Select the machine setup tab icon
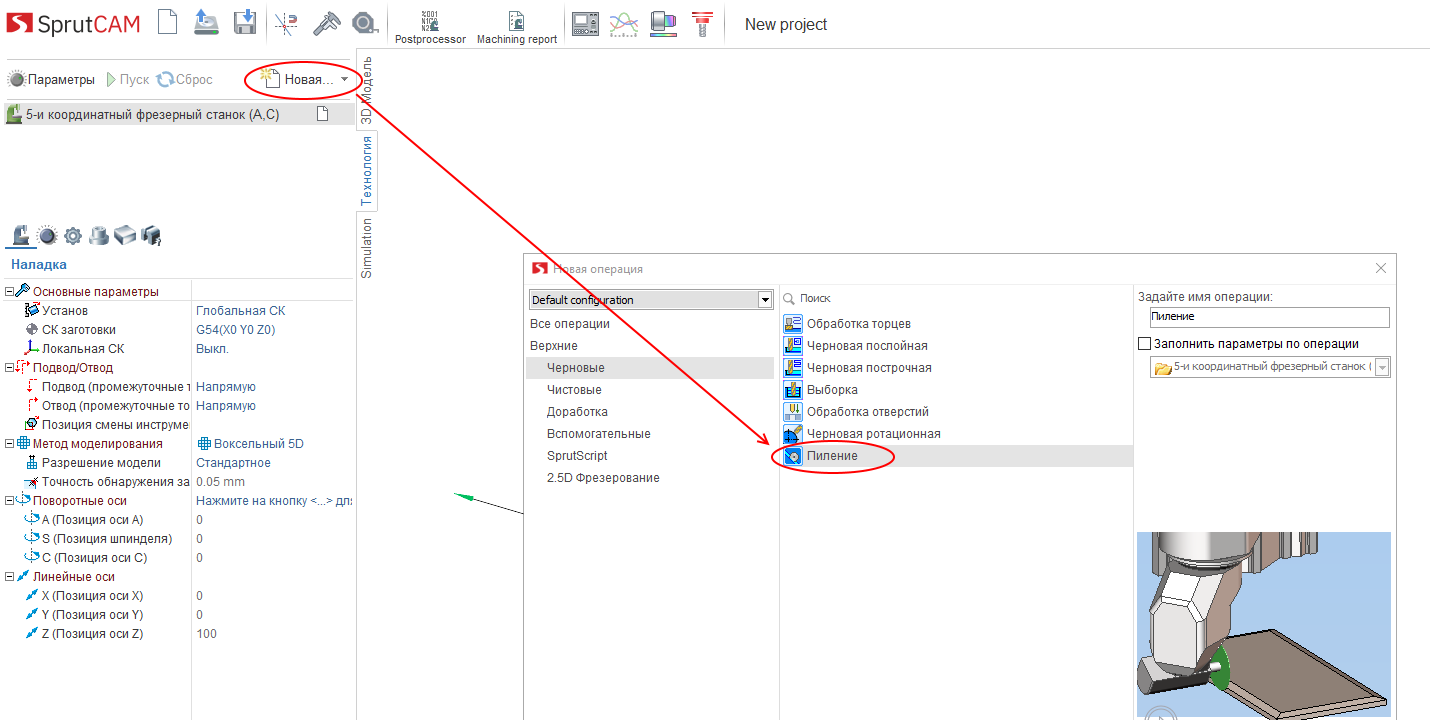The image size is (1430, 720). click(19, 235)
